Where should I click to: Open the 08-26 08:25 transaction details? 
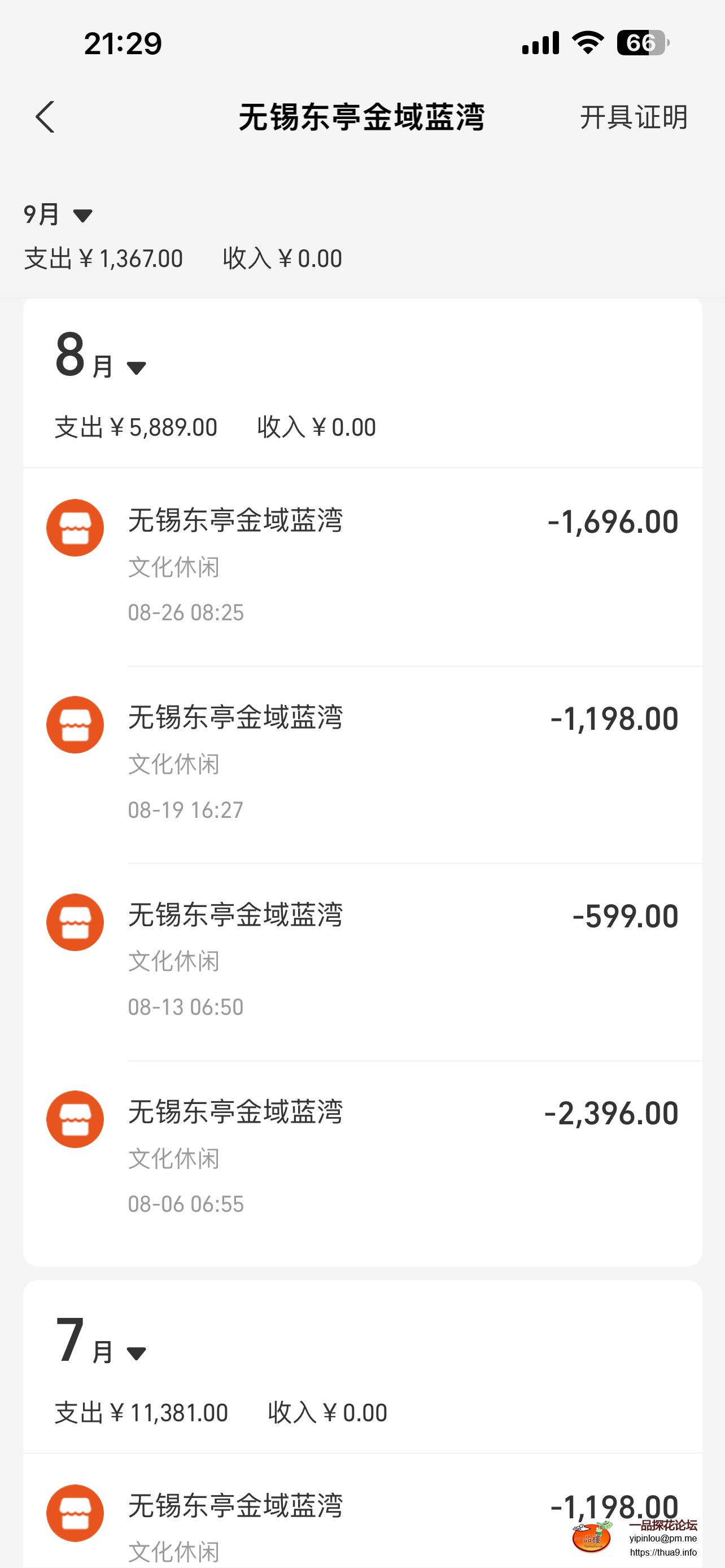[x=362, y=566]
